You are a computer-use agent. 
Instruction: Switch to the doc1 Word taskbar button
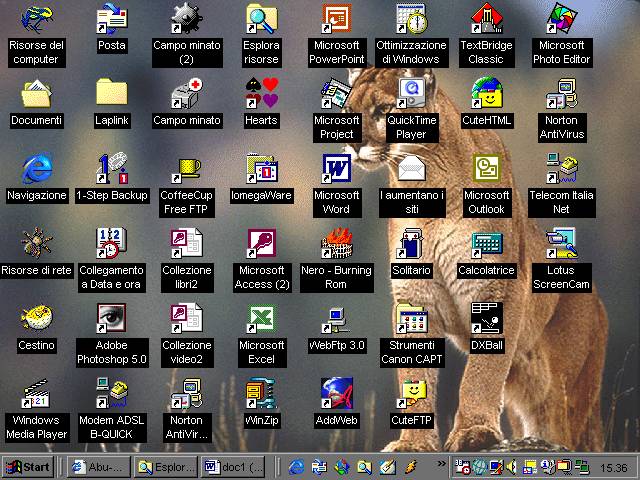[233, 467]
